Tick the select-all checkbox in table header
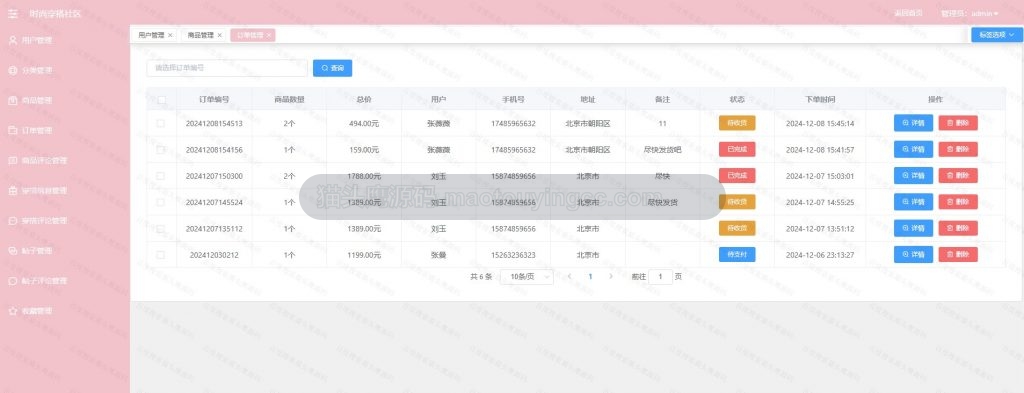This screenshot has width=1024, height=393. (161, 100)
